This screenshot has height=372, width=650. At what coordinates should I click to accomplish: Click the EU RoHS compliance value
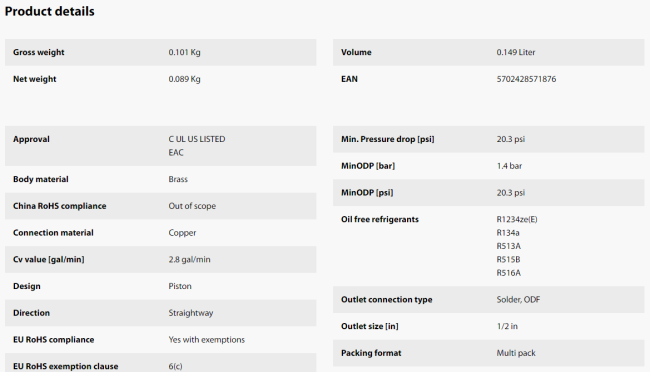(206, 340)
